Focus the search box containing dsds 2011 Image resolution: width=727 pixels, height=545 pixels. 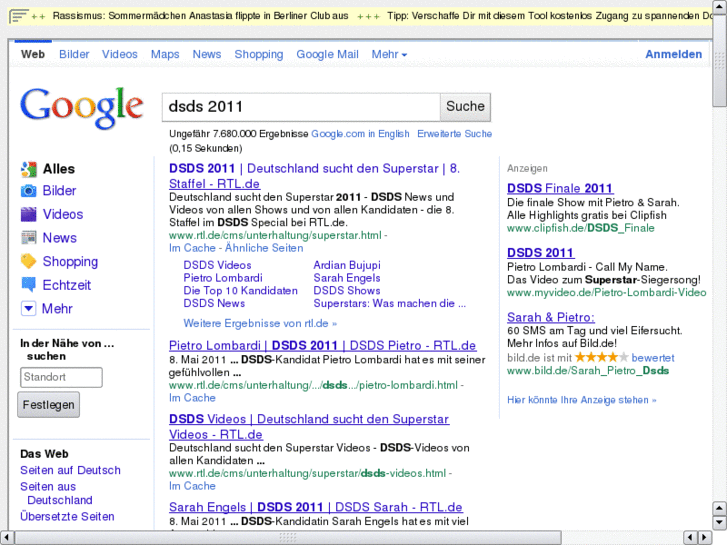(x=300, y=106)
